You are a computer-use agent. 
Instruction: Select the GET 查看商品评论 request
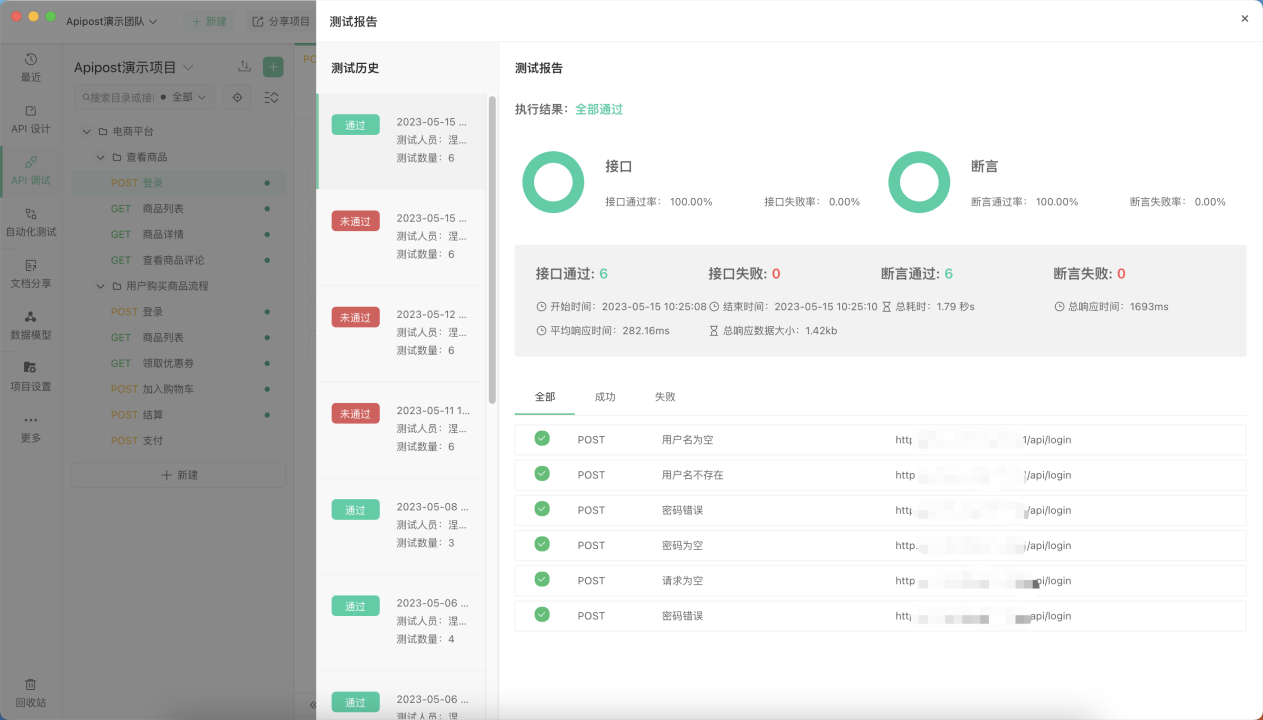[179, 260]
